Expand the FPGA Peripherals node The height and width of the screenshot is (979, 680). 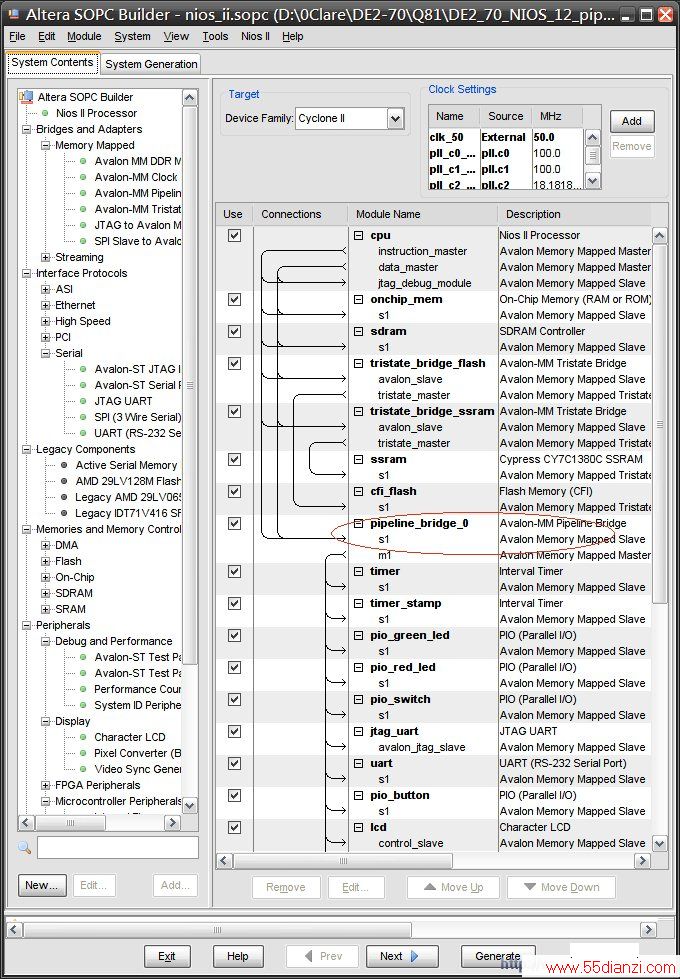click(46, 785)
